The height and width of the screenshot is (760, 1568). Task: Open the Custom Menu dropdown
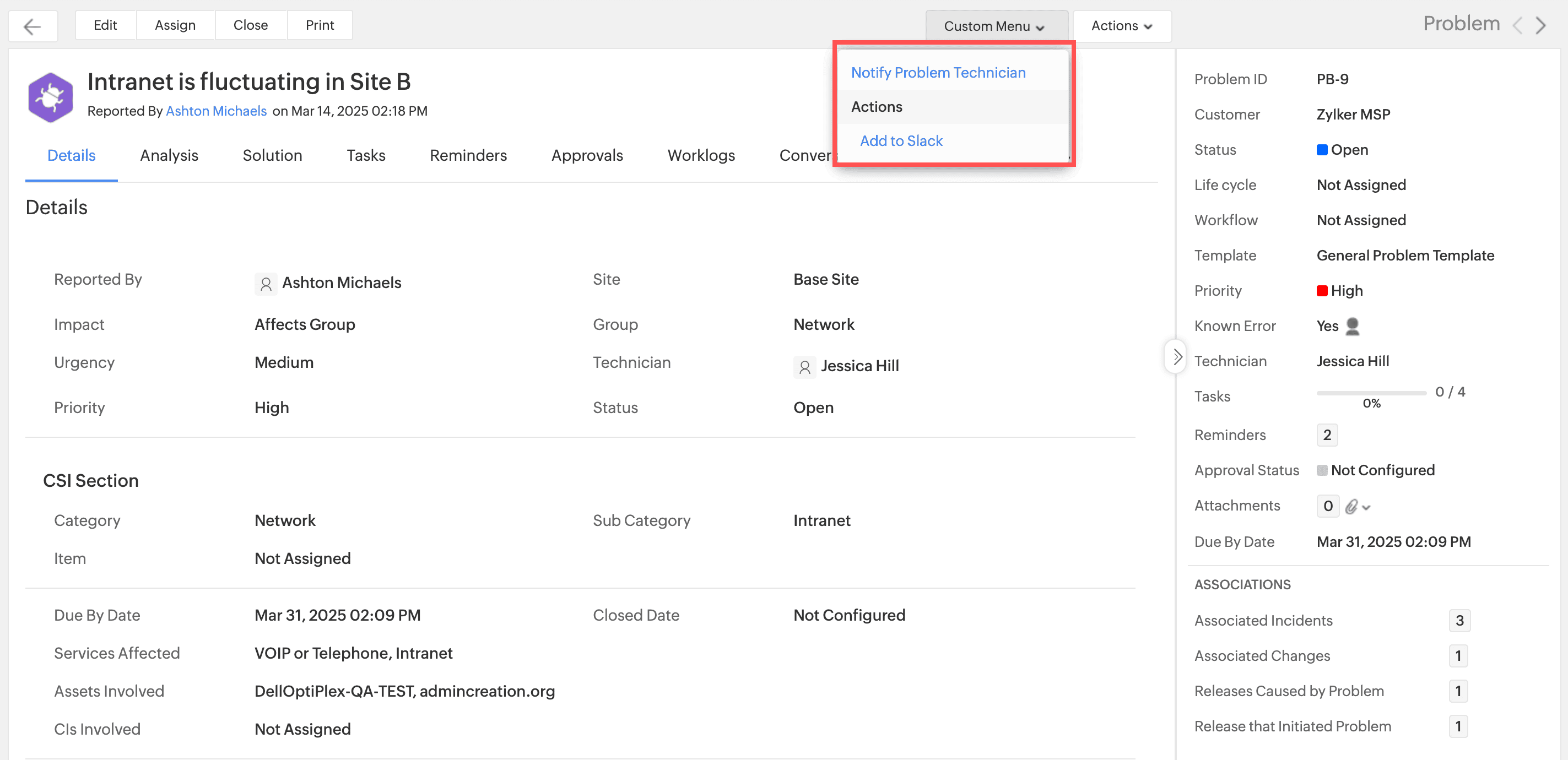point(994,26)
